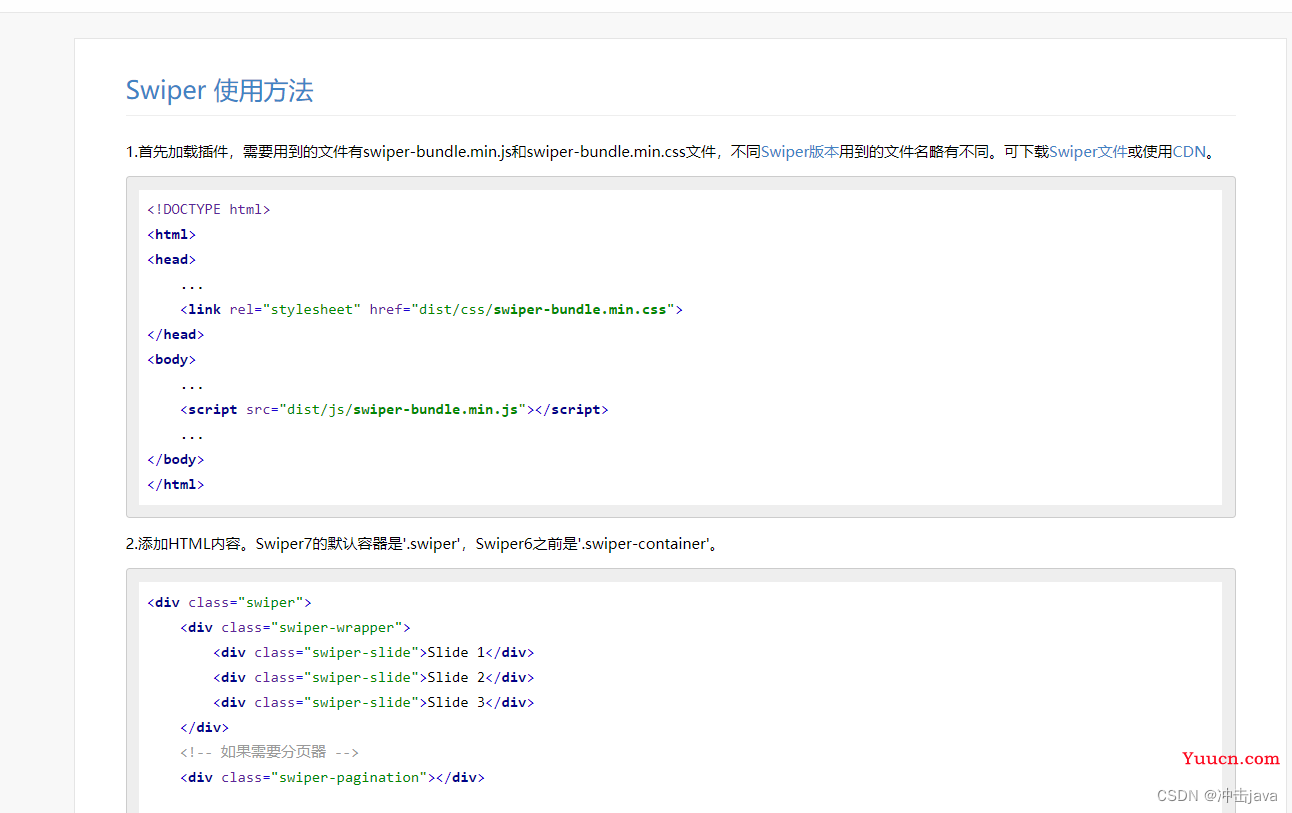Click the opening "<html>" tag line
The height and width of the screenshot is (813, 1292).
(171, 234)
